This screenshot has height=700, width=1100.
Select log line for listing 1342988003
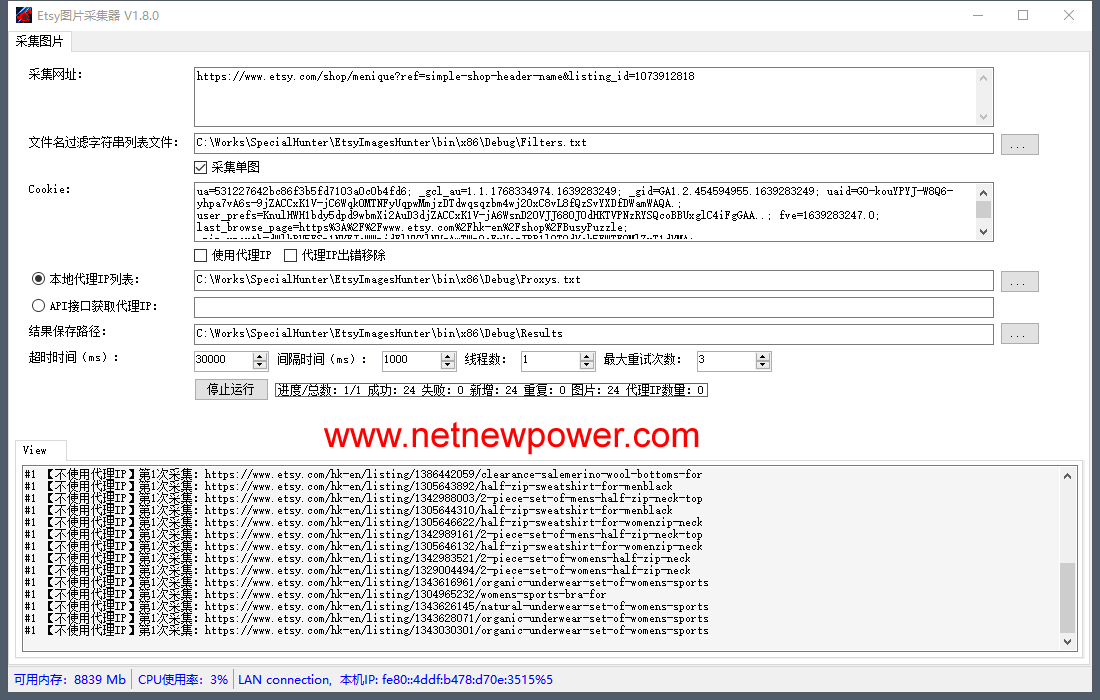pyautogui.click(x=363, y=499)
